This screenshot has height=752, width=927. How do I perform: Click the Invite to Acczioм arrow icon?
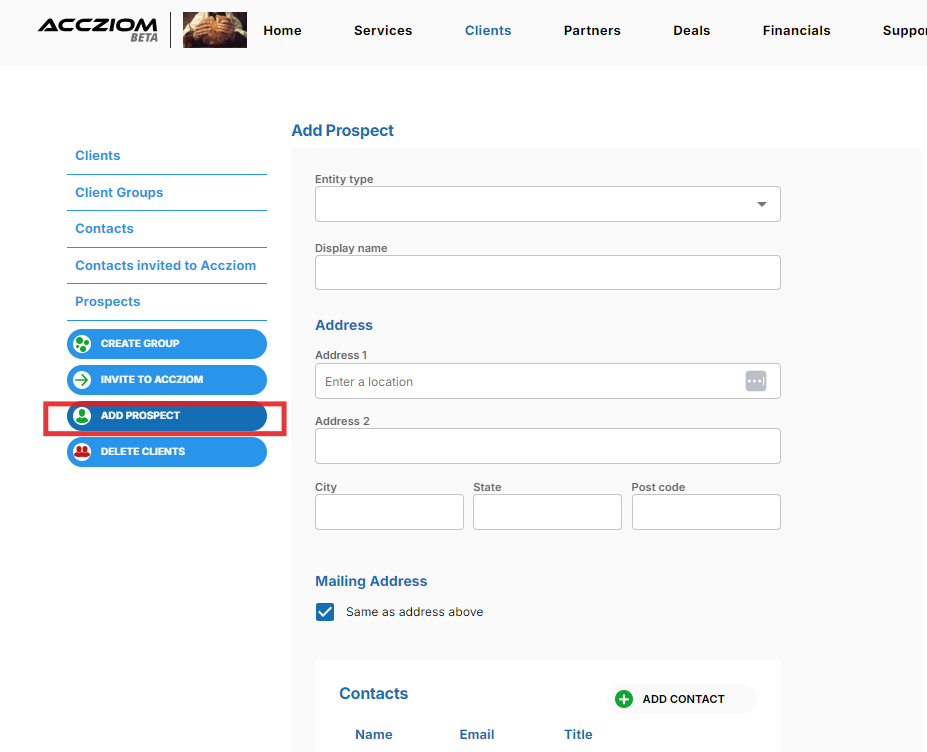tap(82, 380)
